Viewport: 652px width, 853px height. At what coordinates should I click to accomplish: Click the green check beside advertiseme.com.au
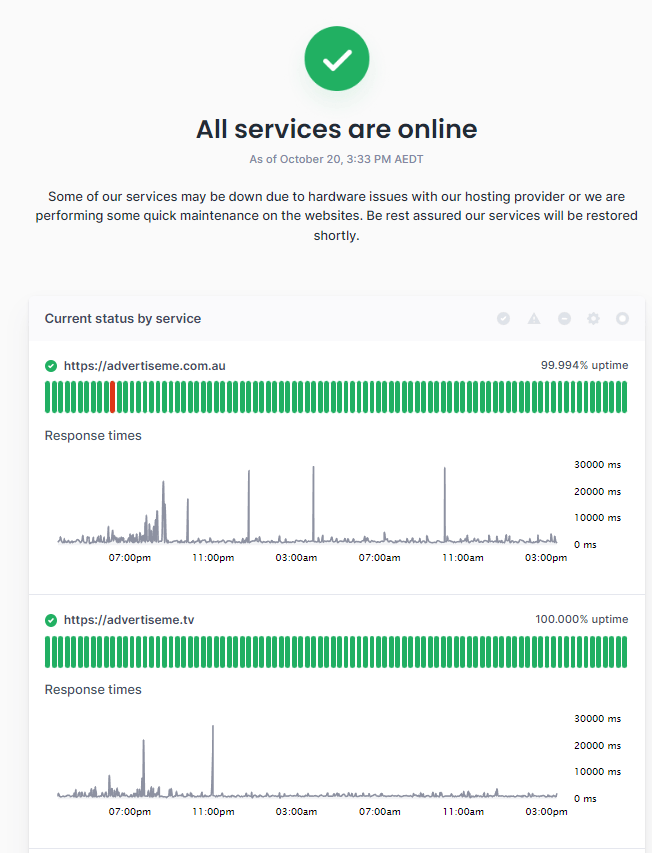point(50,365)
